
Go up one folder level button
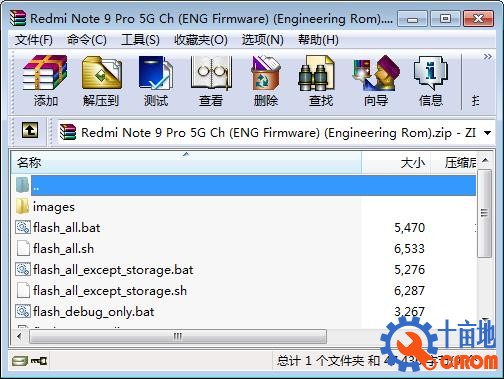click(30, 130)
